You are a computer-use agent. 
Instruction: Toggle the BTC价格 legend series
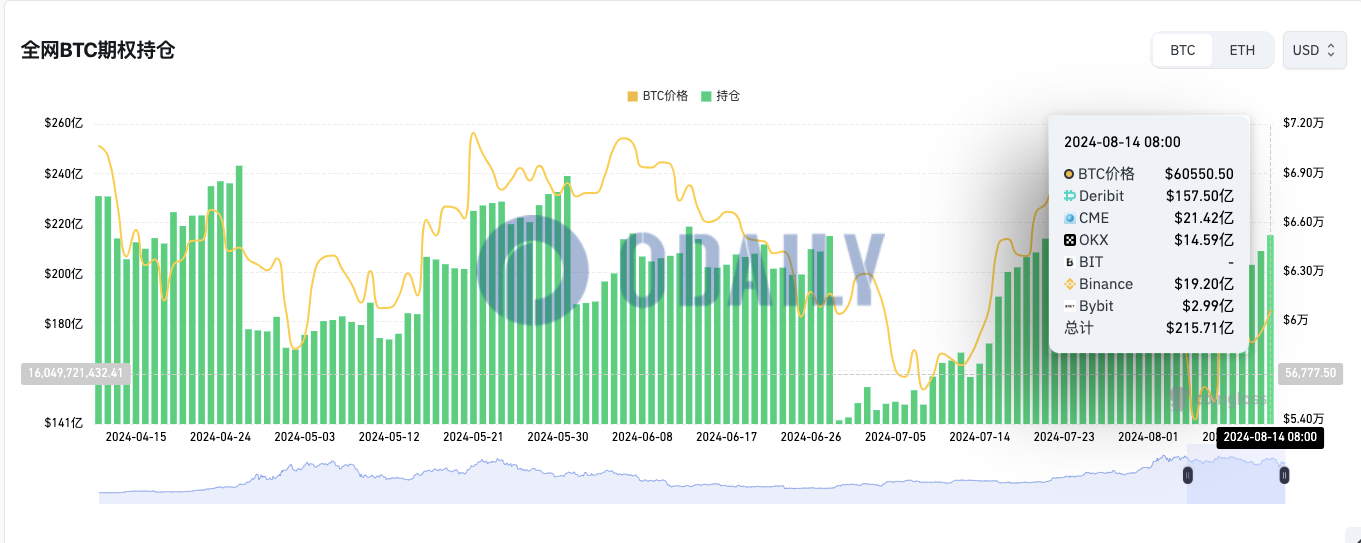click(x=658, y=96)
